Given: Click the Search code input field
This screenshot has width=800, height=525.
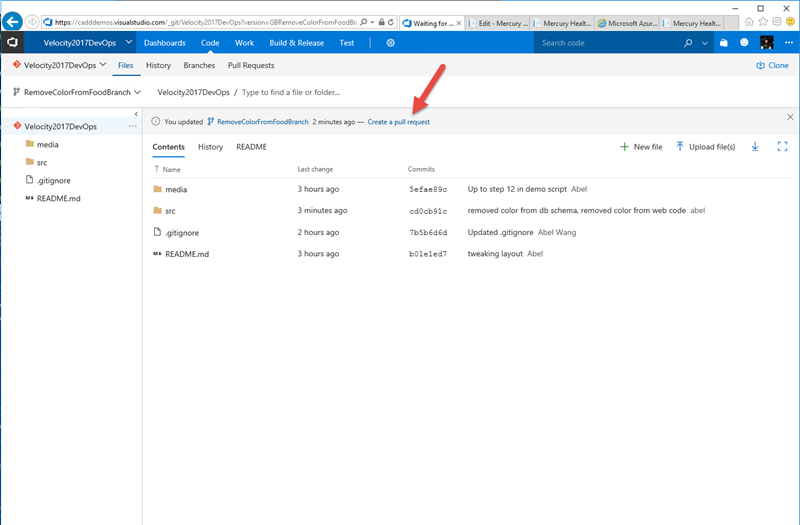Looking at the screenshot, I should [x=607, y=43].
